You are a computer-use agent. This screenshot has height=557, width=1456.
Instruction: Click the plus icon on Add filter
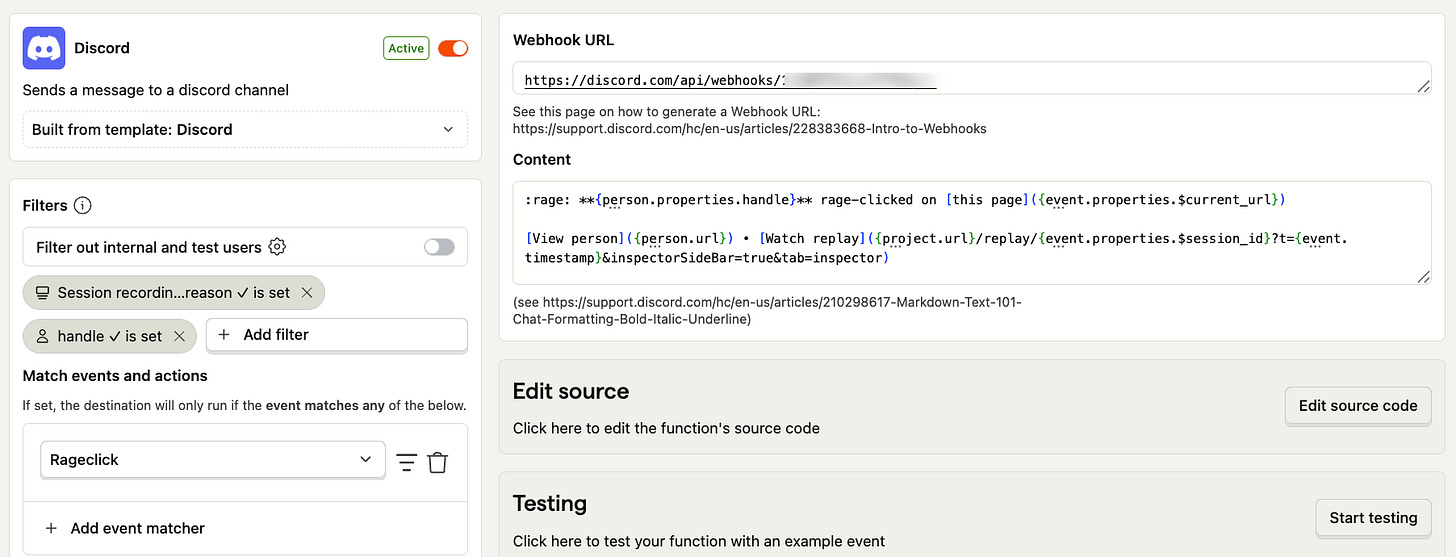click(x=224, y=335)
